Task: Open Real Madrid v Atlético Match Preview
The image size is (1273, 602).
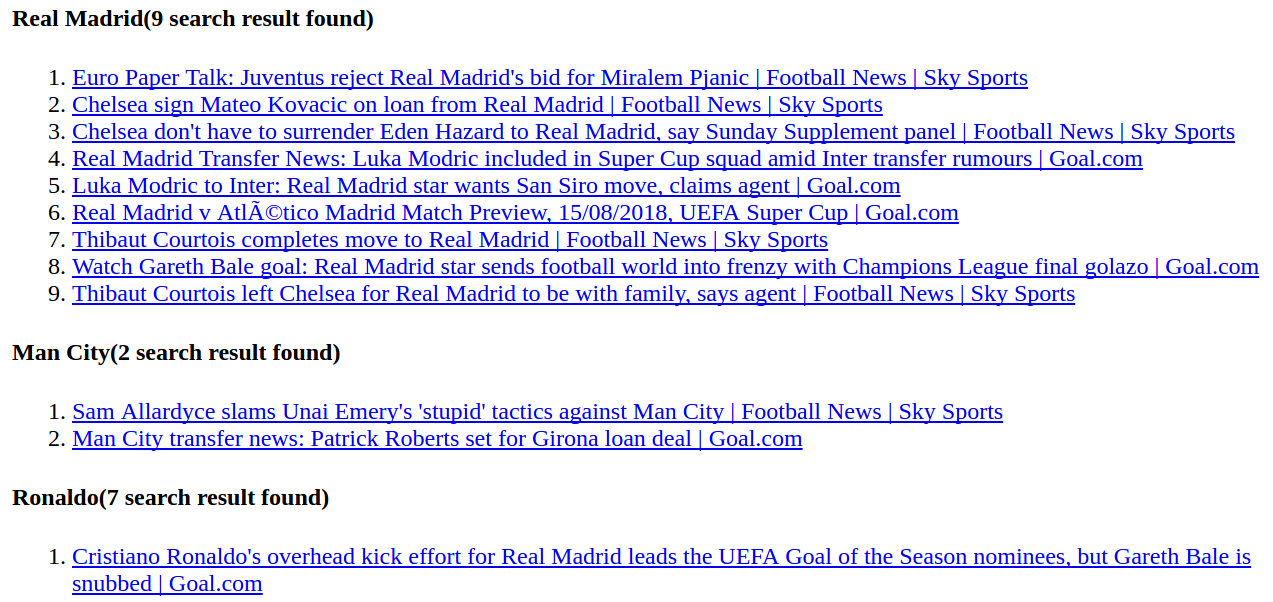Action: point(515,213)
